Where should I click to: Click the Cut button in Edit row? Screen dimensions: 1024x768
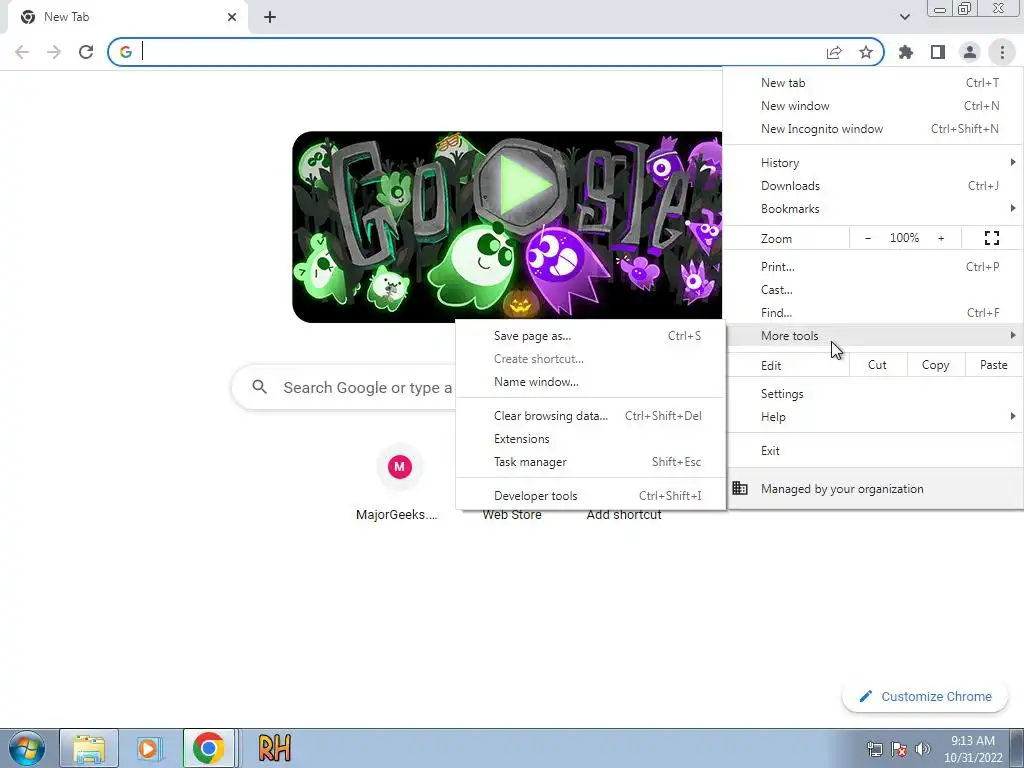tap(877, 365)
